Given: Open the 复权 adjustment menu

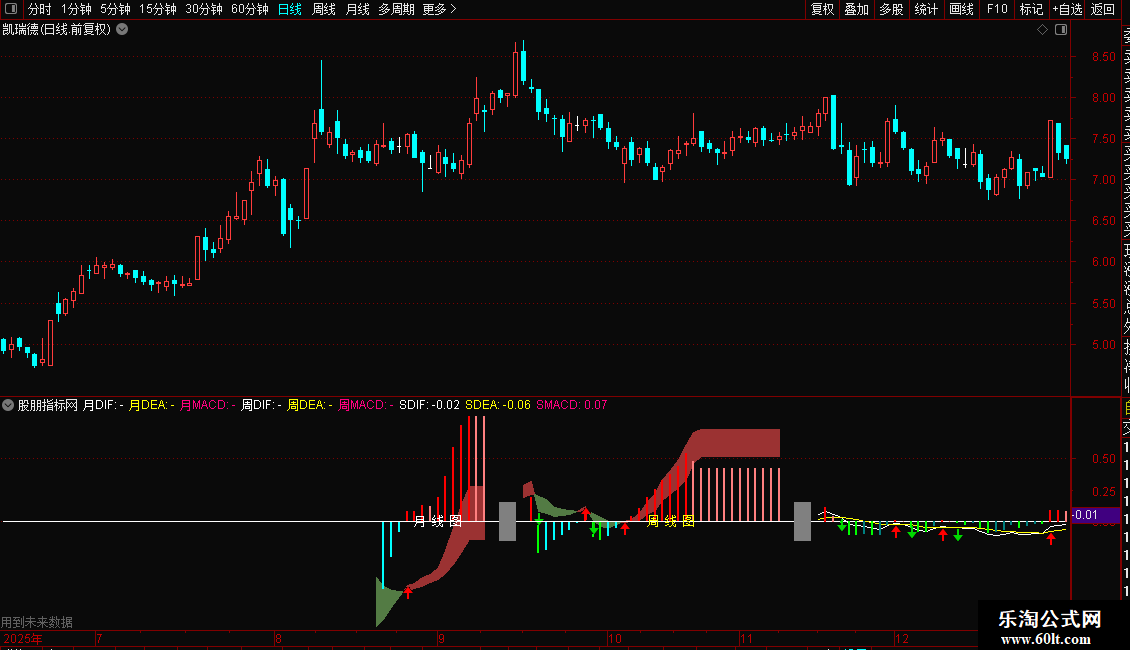Looking at the screenshot, I should 822,9.
